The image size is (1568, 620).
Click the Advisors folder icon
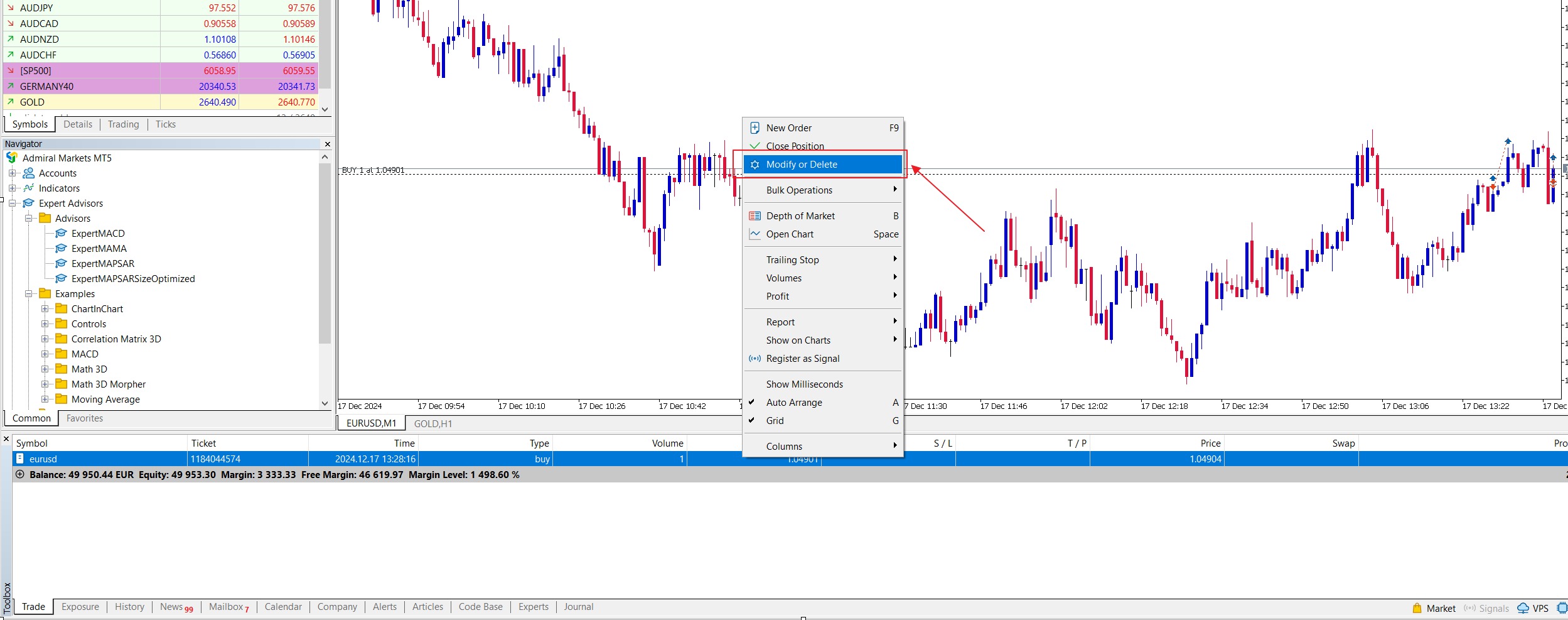point(45,218)
